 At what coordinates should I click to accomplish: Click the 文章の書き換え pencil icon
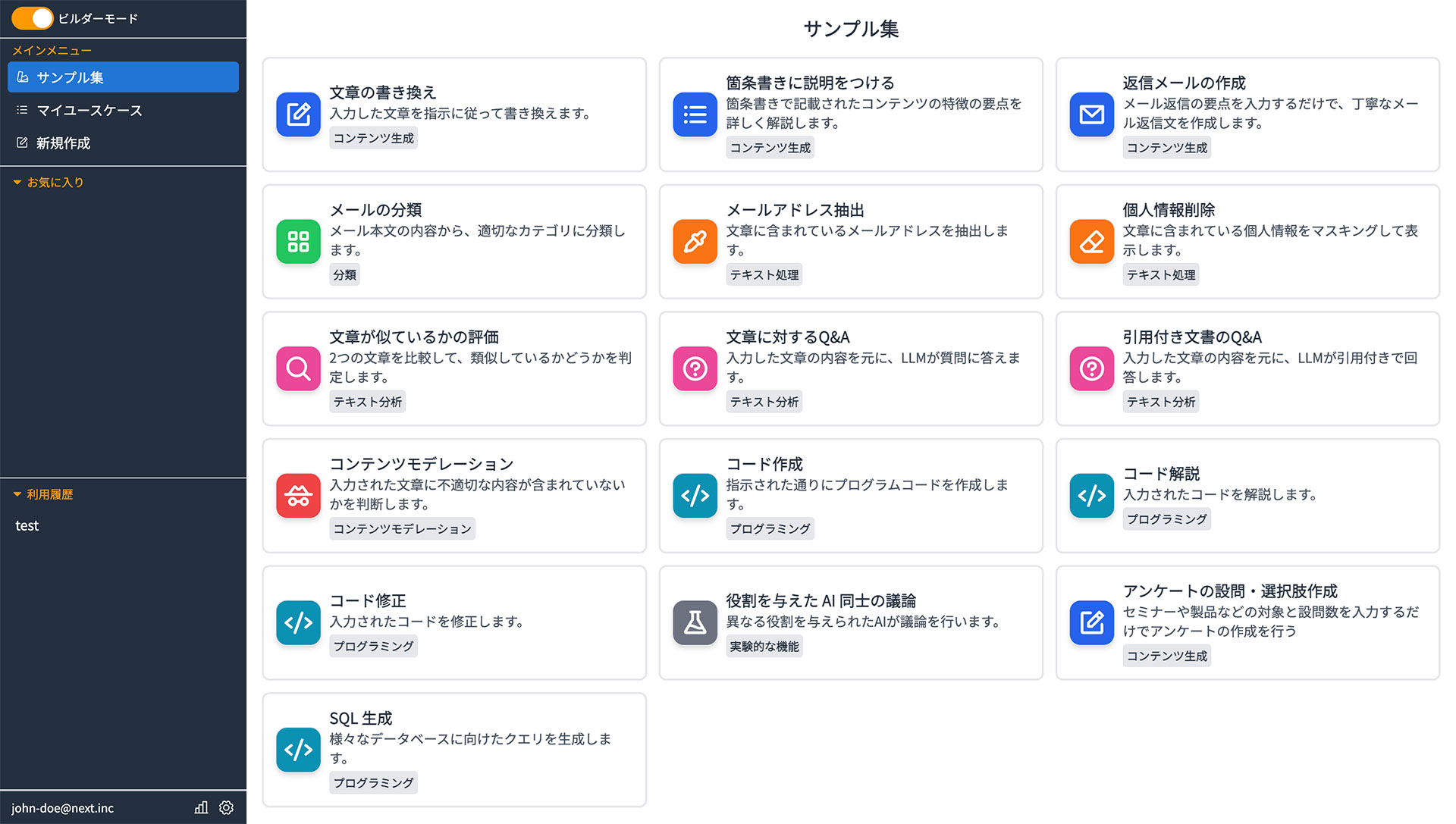[298, 114]
